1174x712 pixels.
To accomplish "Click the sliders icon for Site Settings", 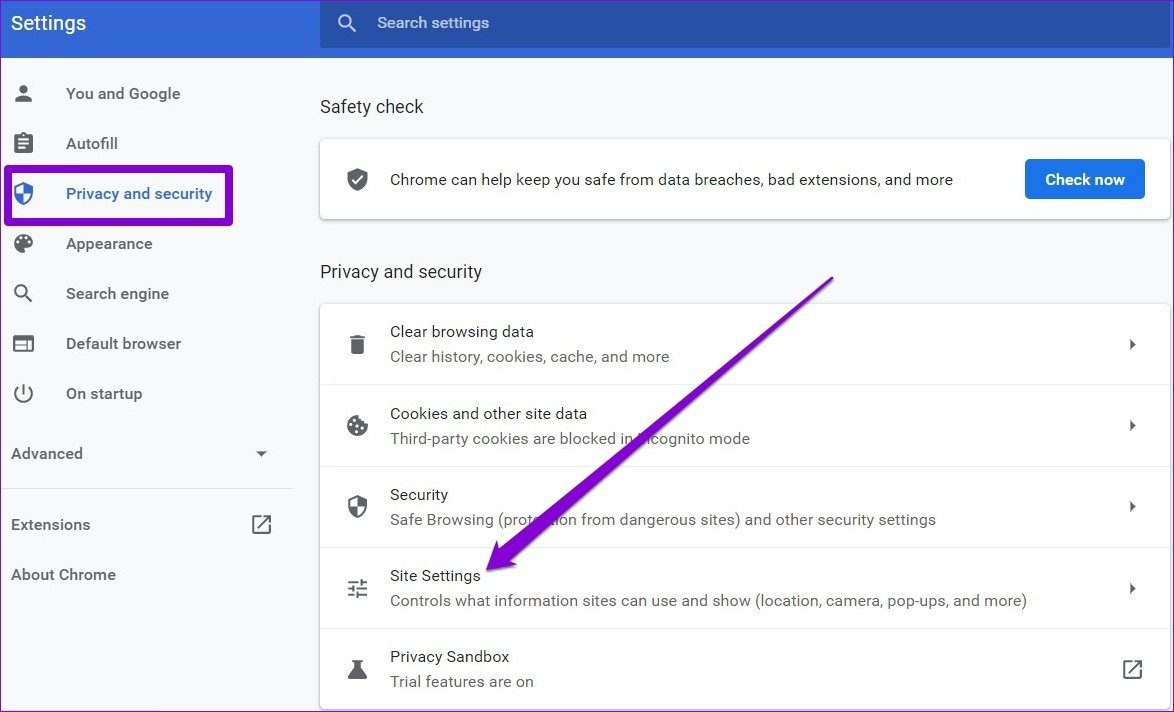I will point(357,588).
